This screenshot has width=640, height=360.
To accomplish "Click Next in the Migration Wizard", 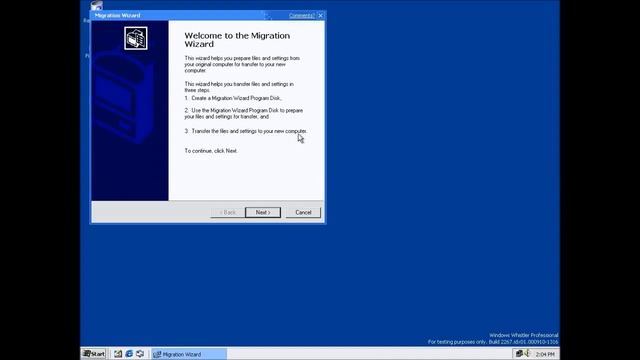I will click(x=263, y=212).
